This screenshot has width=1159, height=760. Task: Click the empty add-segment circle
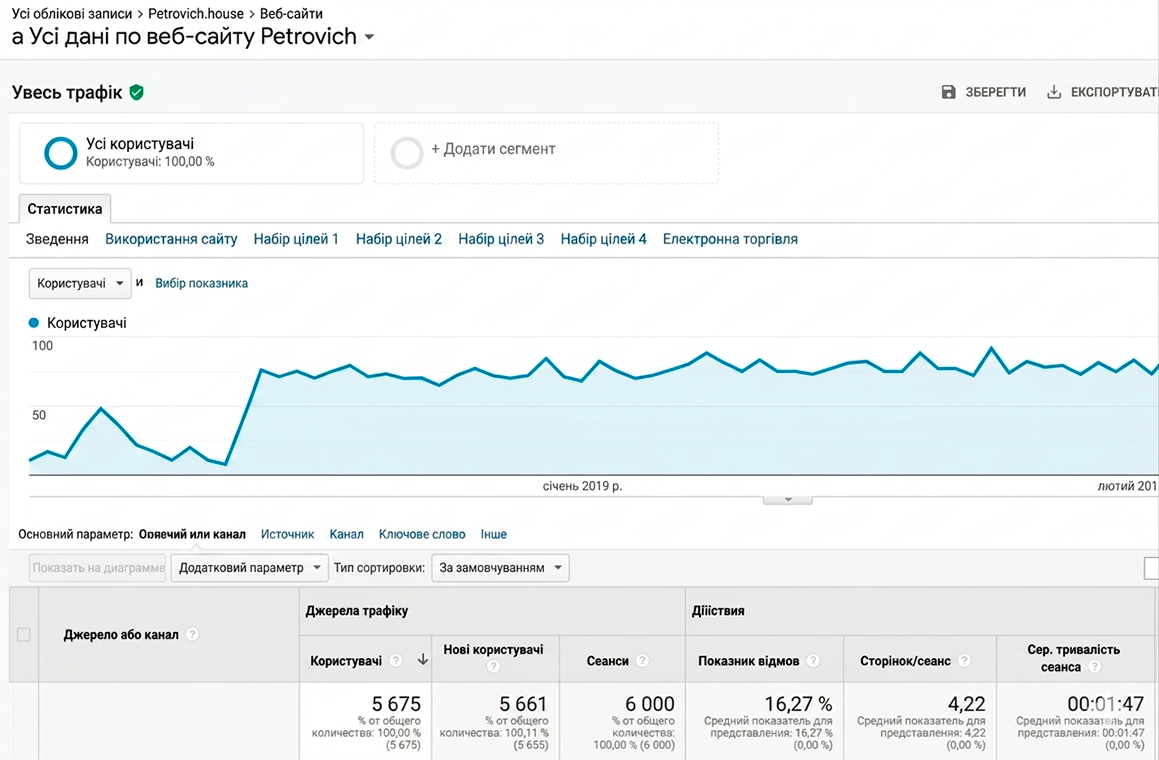click(407, 153)
